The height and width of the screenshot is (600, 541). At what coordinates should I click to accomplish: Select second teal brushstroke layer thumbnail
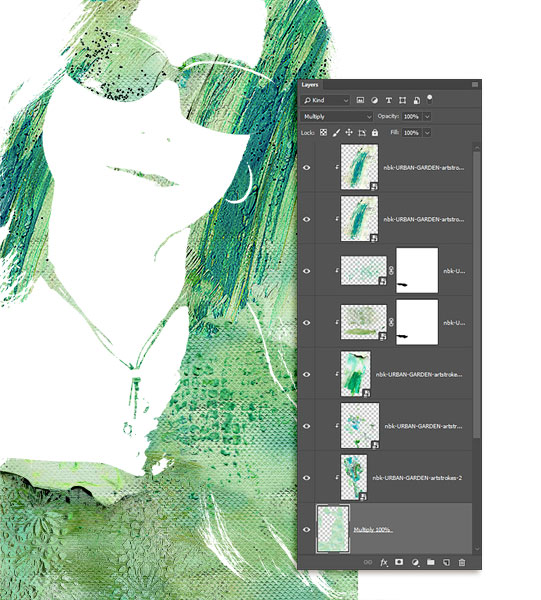pyautogui.click(x=359, y=218)
